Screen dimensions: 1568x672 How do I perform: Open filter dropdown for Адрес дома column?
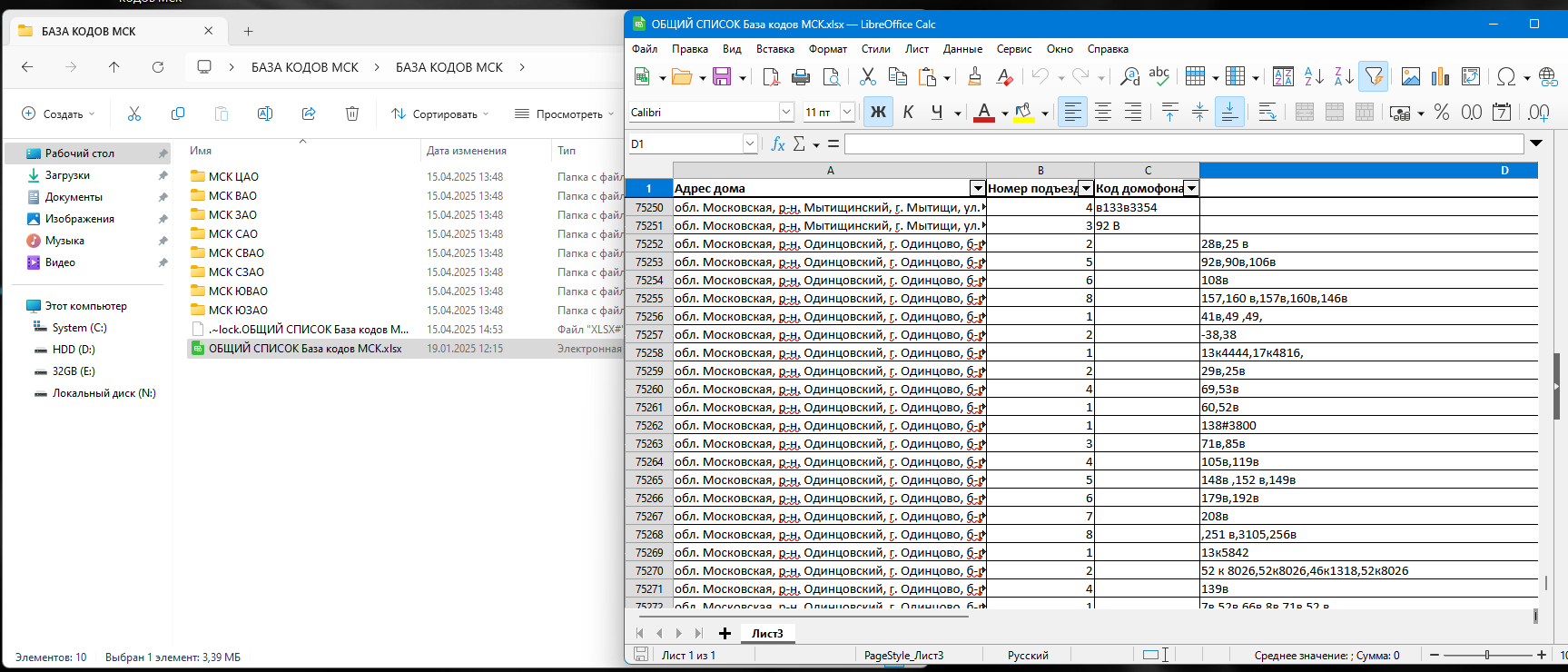click(978, 188)
